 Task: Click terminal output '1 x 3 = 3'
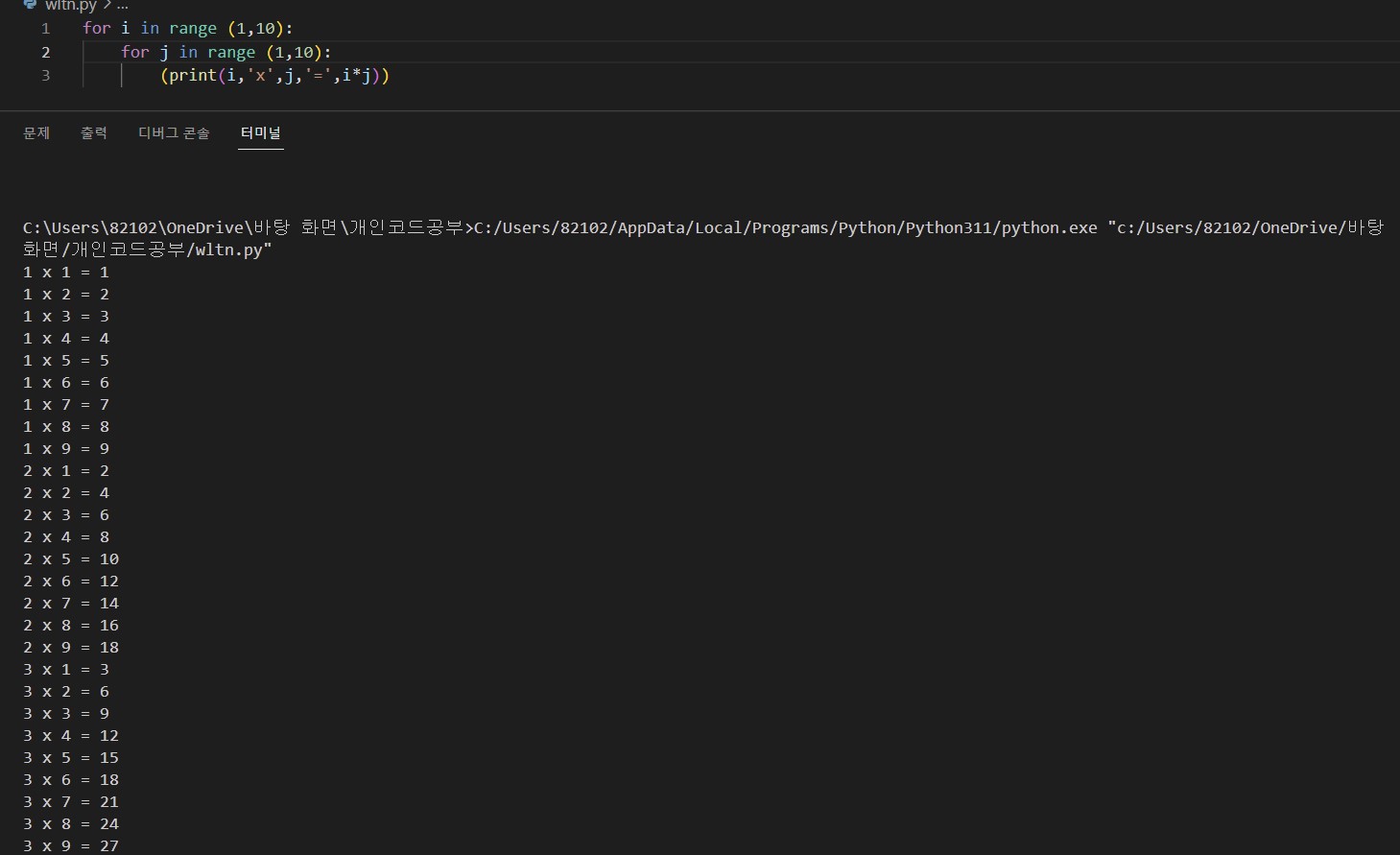pos(66,317)
